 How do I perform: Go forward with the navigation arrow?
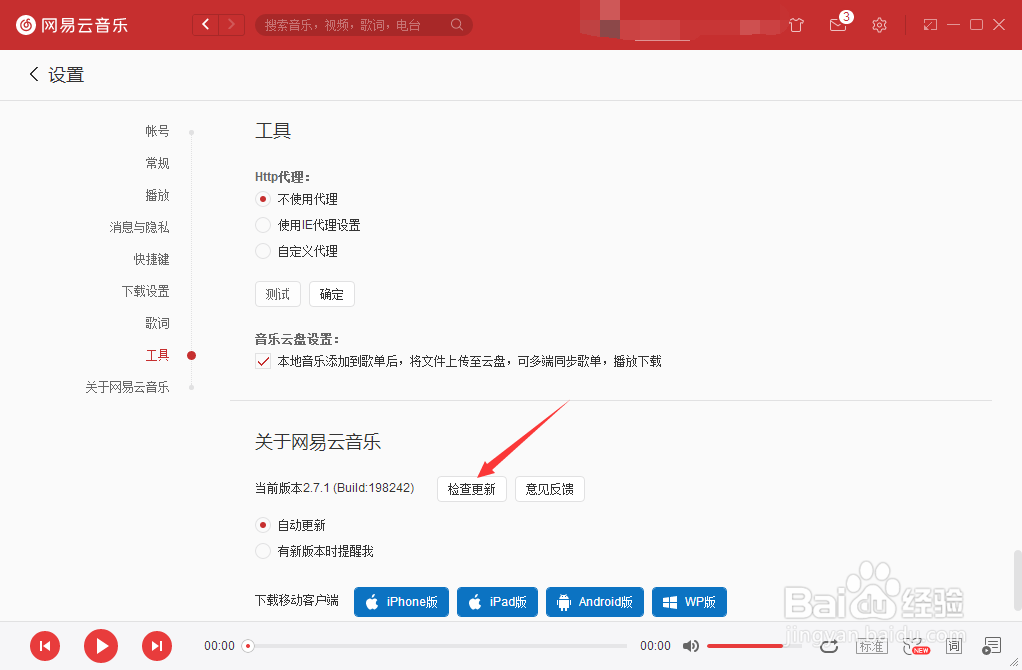click(231, 25)
